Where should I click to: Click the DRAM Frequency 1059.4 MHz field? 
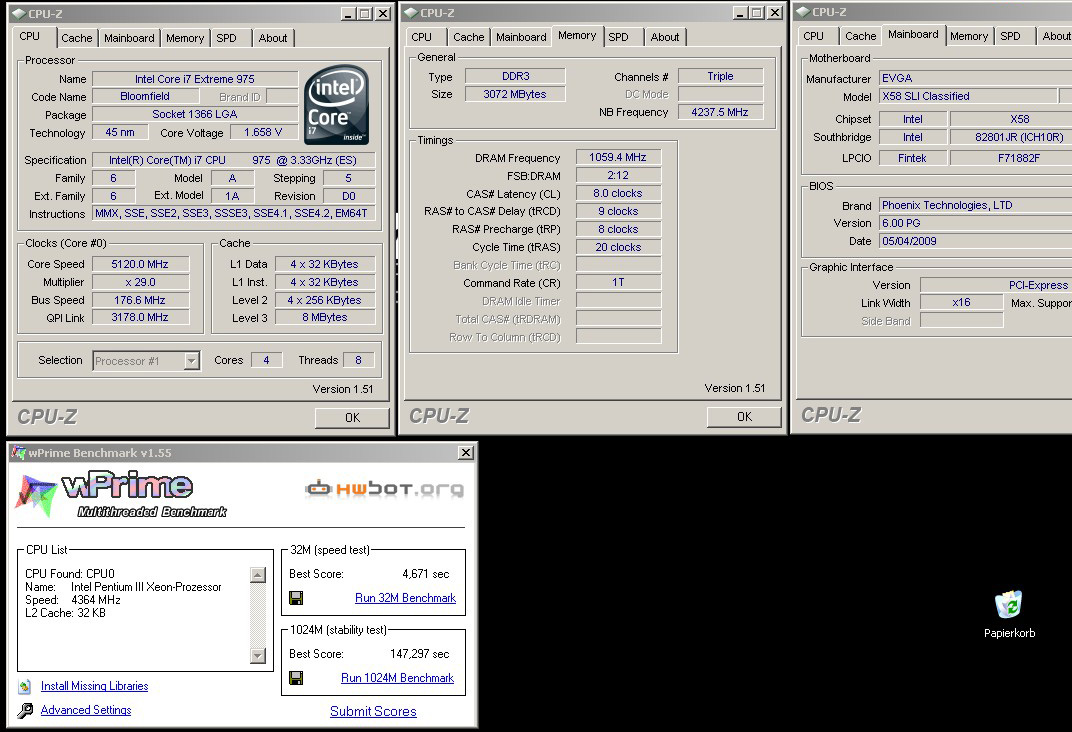[x=618, y=157]
